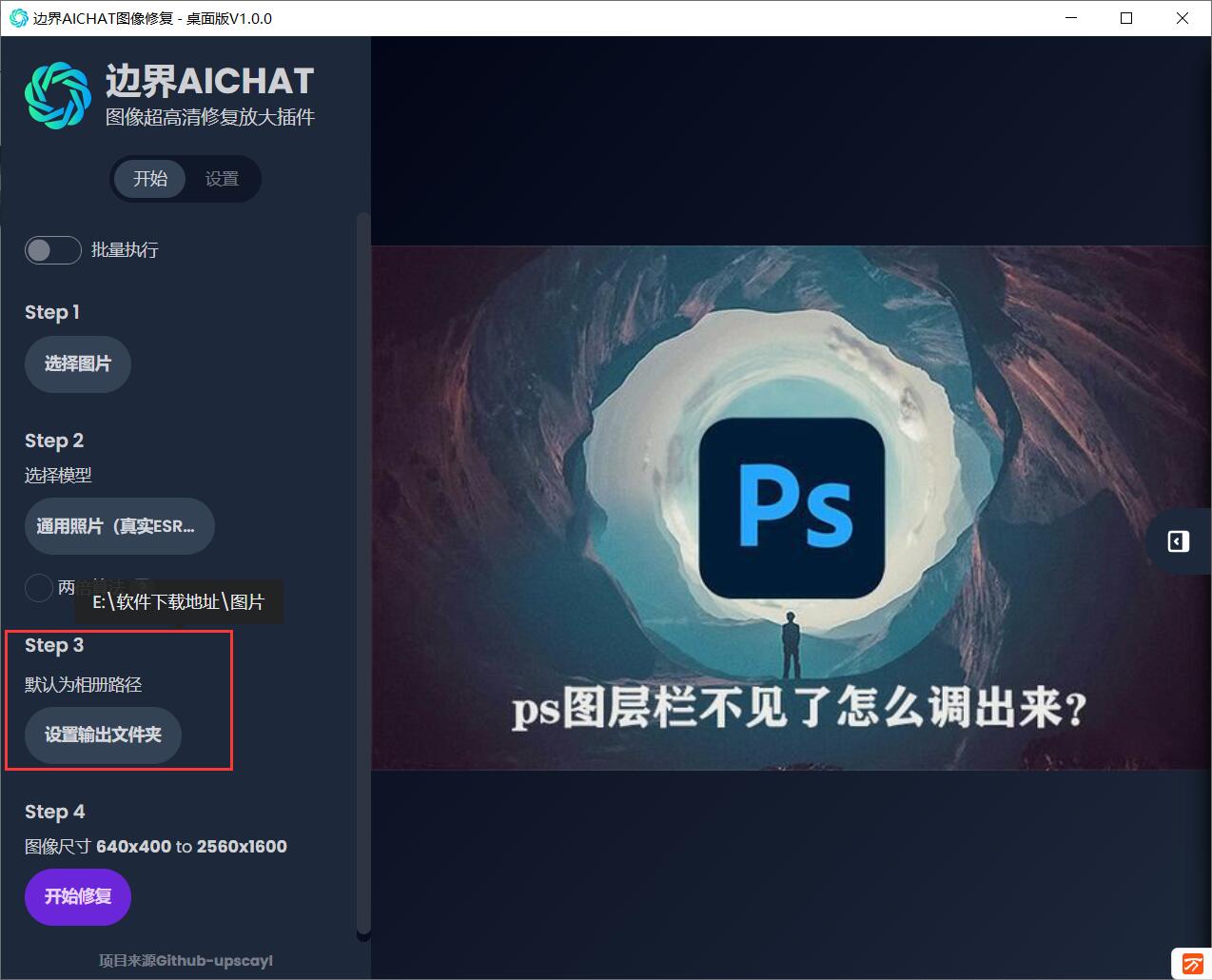Click the sidebar vertical scrollbar
This screenshot has height=980, width=1212.
click(x=363, y=576)
